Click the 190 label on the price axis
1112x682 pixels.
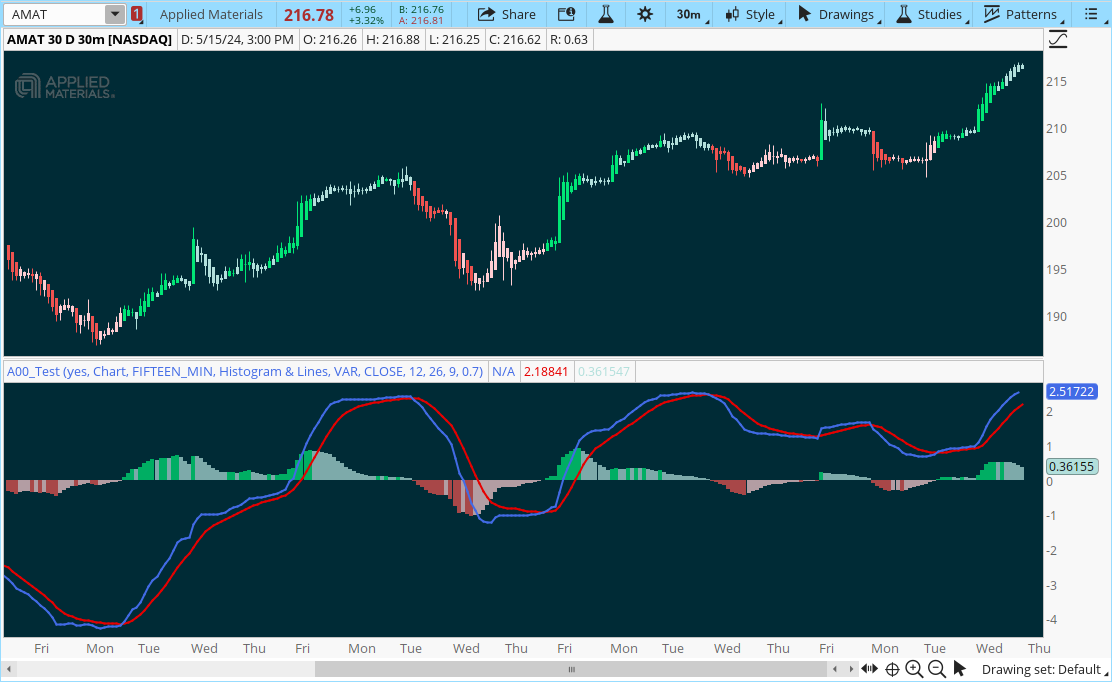pos(1056,317)
